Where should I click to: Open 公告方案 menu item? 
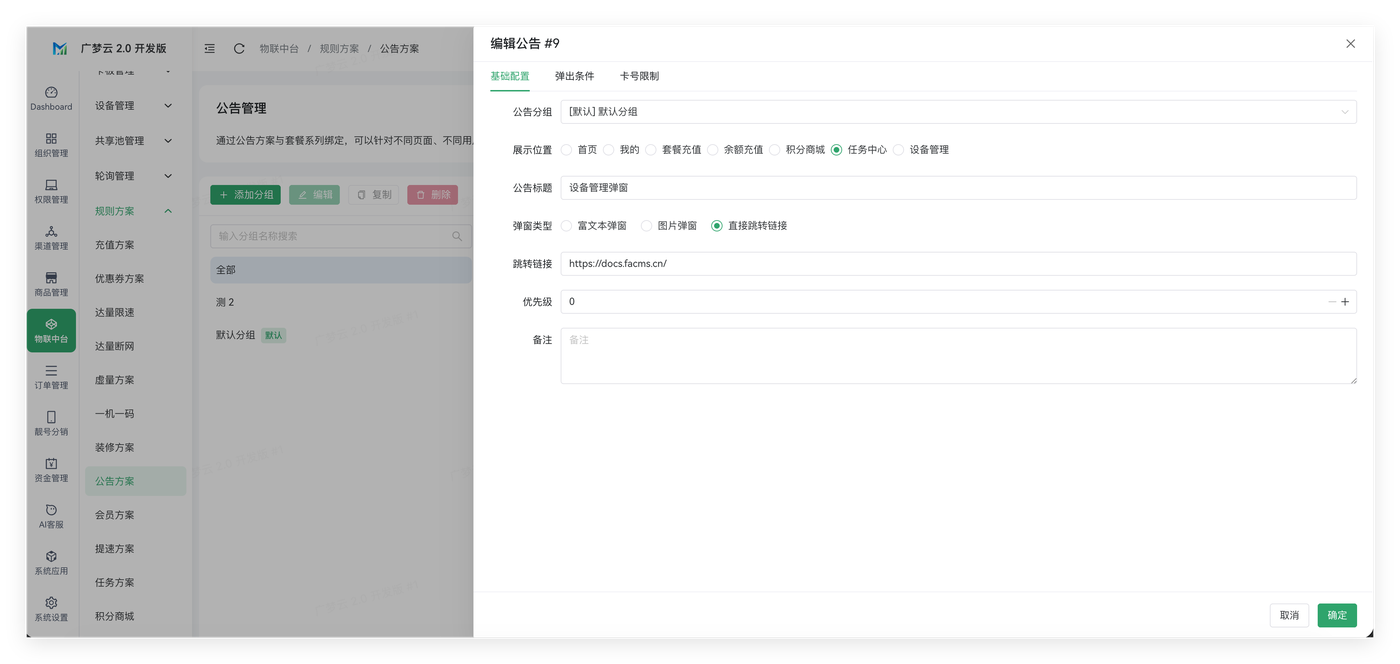[135, 481]
